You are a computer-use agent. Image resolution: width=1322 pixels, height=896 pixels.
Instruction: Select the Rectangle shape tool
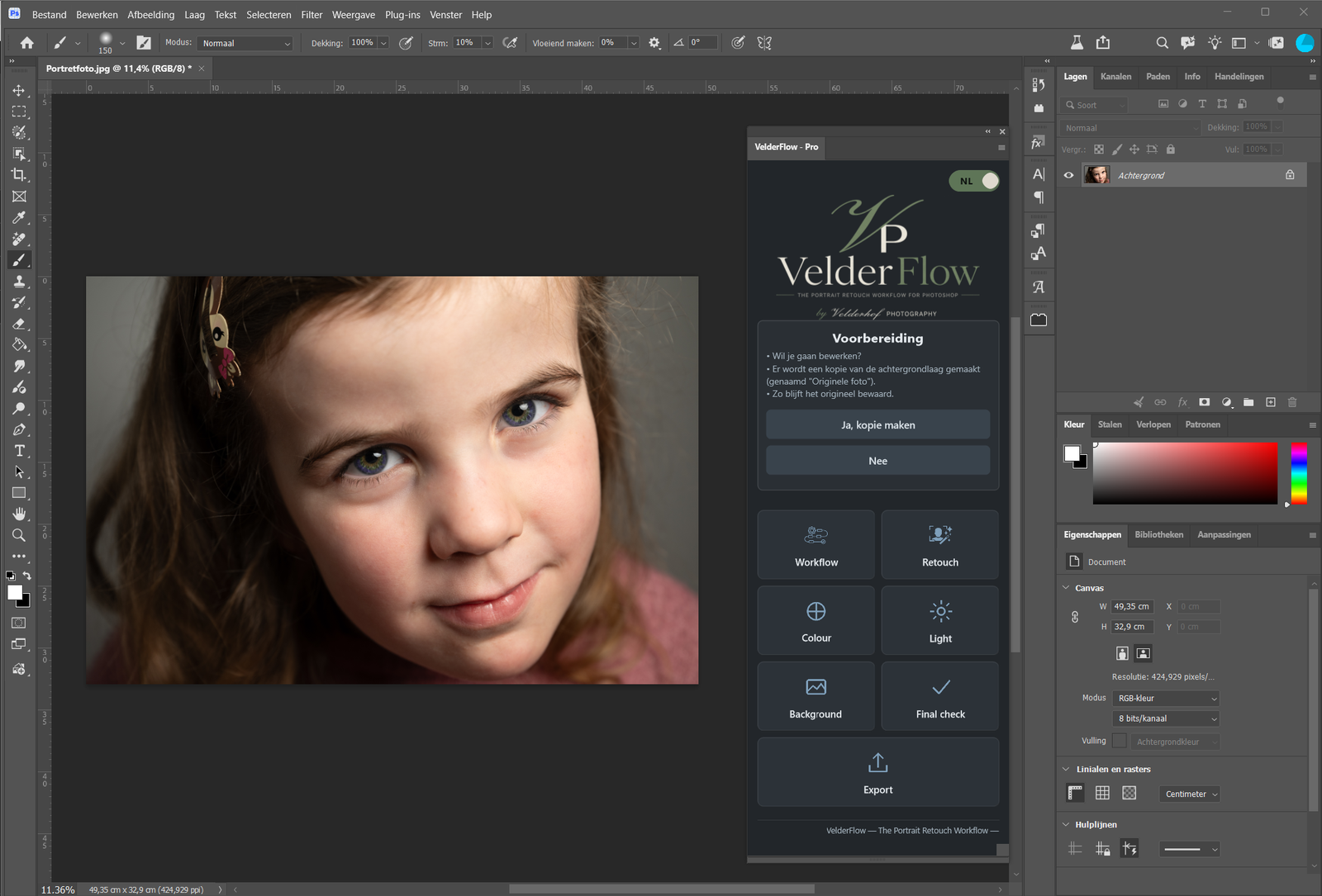click(19, 493)
